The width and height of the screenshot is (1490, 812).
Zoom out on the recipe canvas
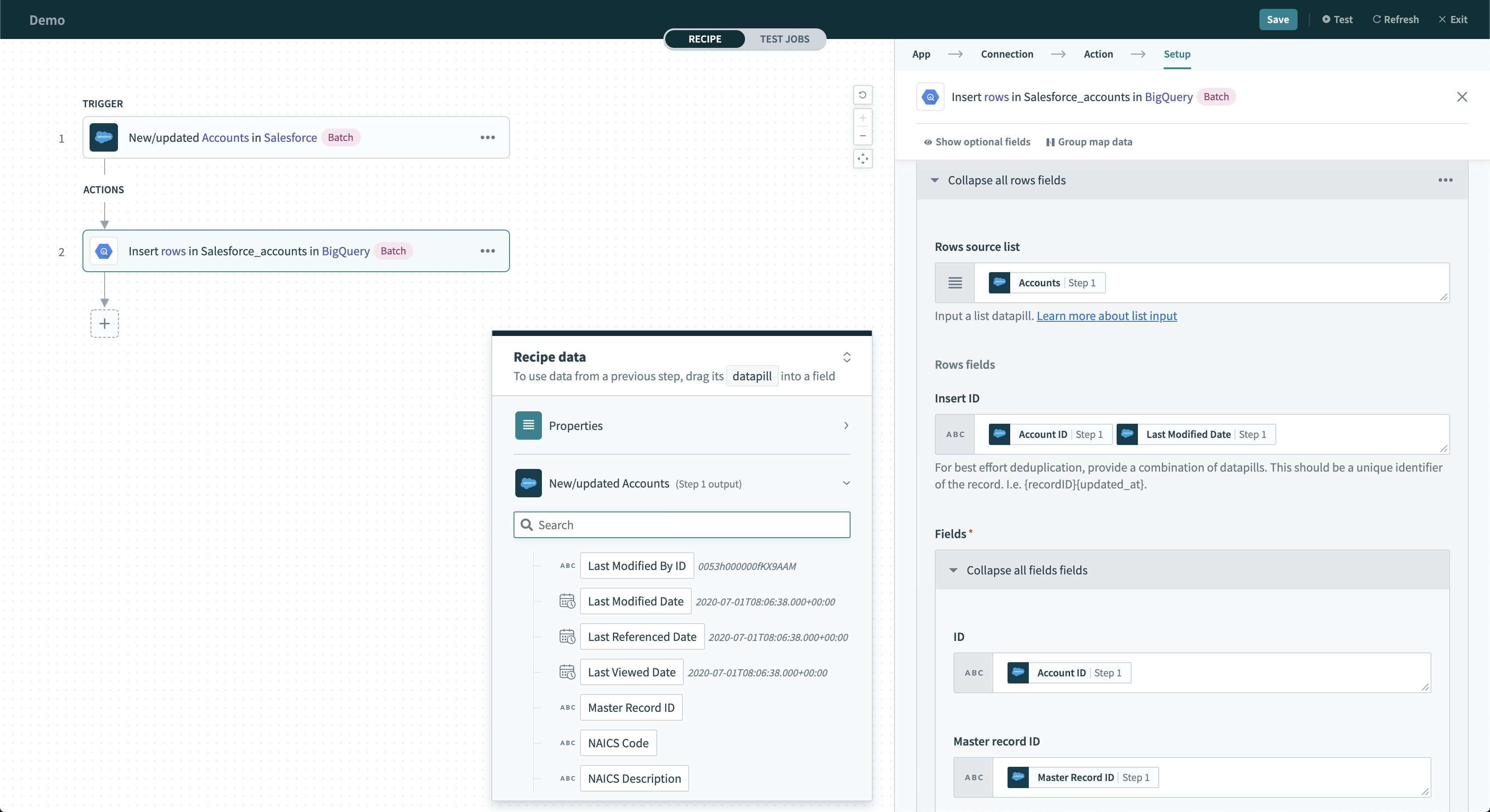863,137
